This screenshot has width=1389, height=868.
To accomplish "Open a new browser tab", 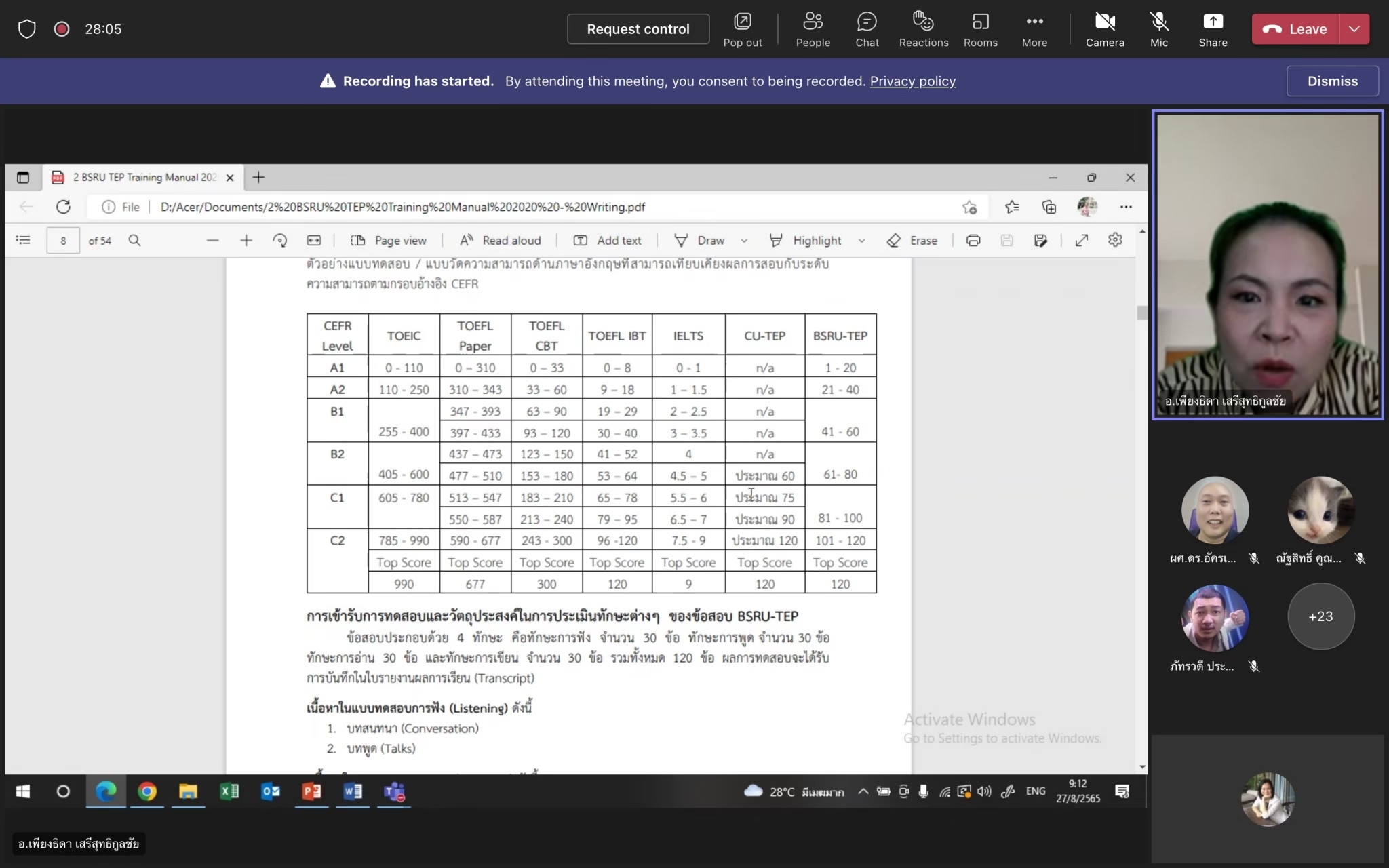I will click(258, 178).
